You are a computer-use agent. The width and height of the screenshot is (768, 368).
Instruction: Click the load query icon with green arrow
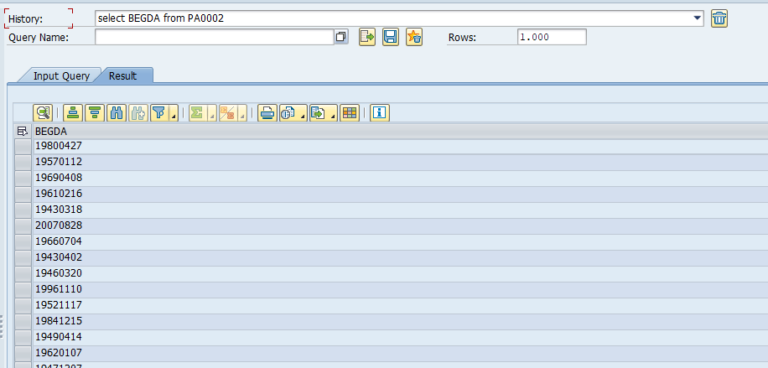coord(367,37)
